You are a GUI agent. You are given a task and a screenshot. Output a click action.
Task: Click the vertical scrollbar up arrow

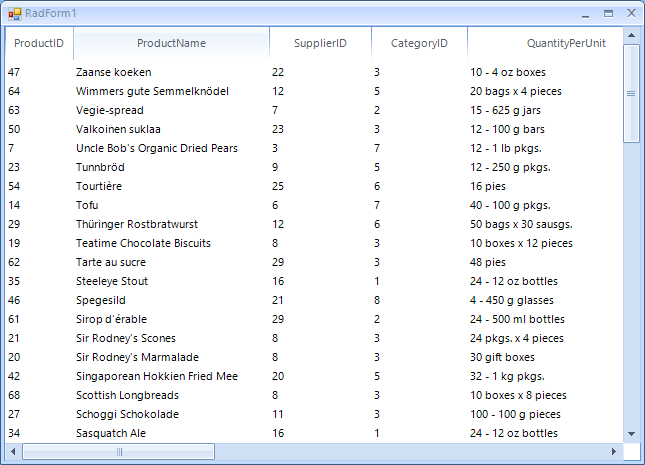631,35
